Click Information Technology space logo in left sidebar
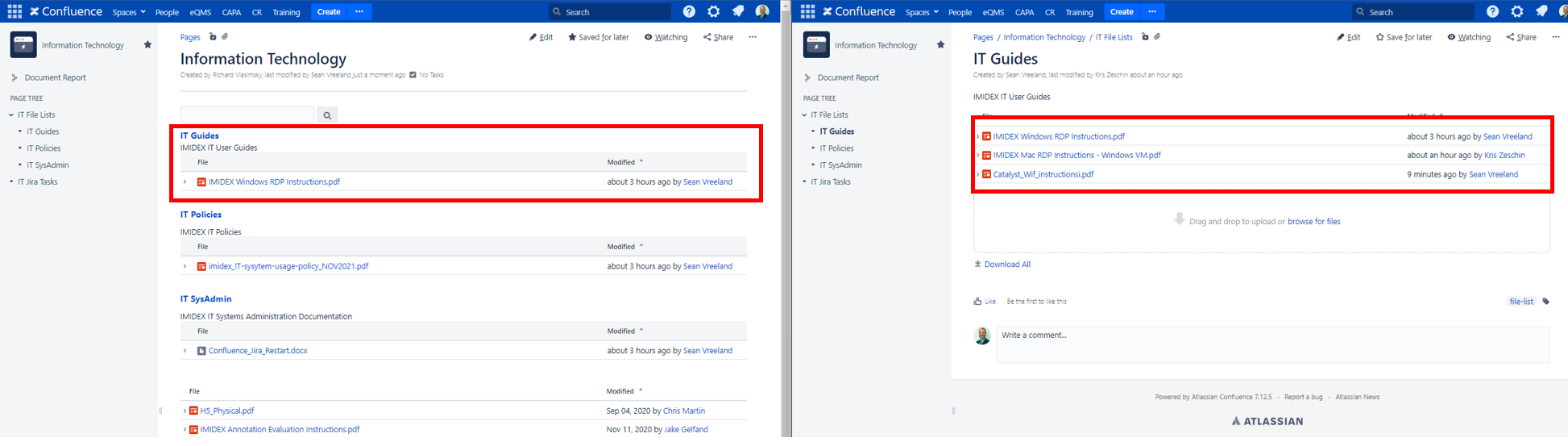Screen dimensions: 1568x446 click(x=23, y=45)
